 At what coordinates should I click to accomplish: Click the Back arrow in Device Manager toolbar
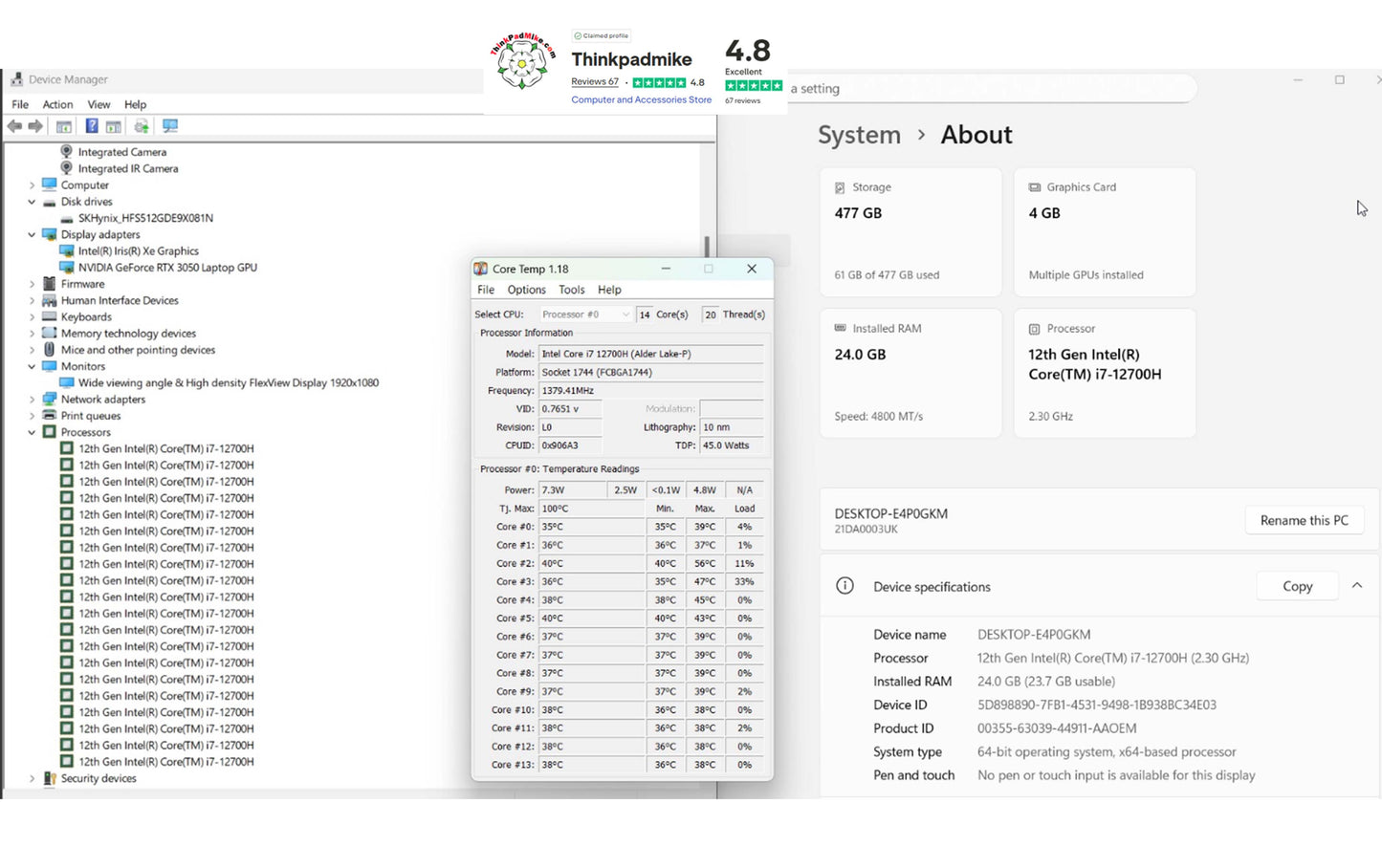[14, 126]
